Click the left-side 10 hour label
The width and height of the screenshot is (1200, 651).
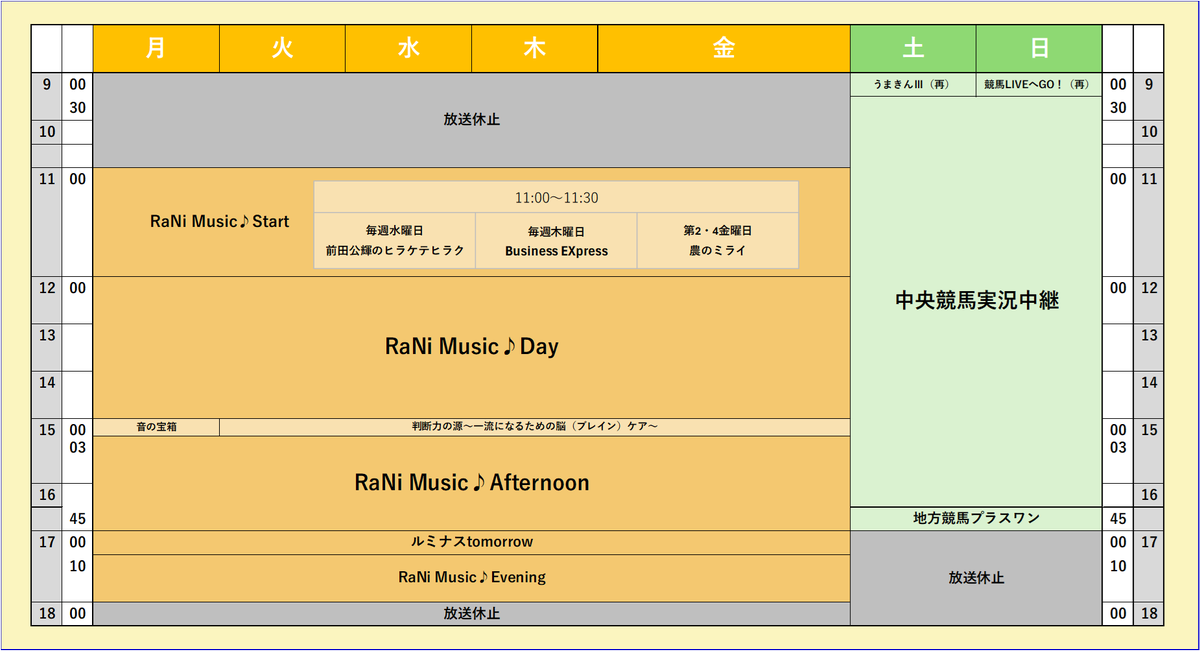point(46,132)
